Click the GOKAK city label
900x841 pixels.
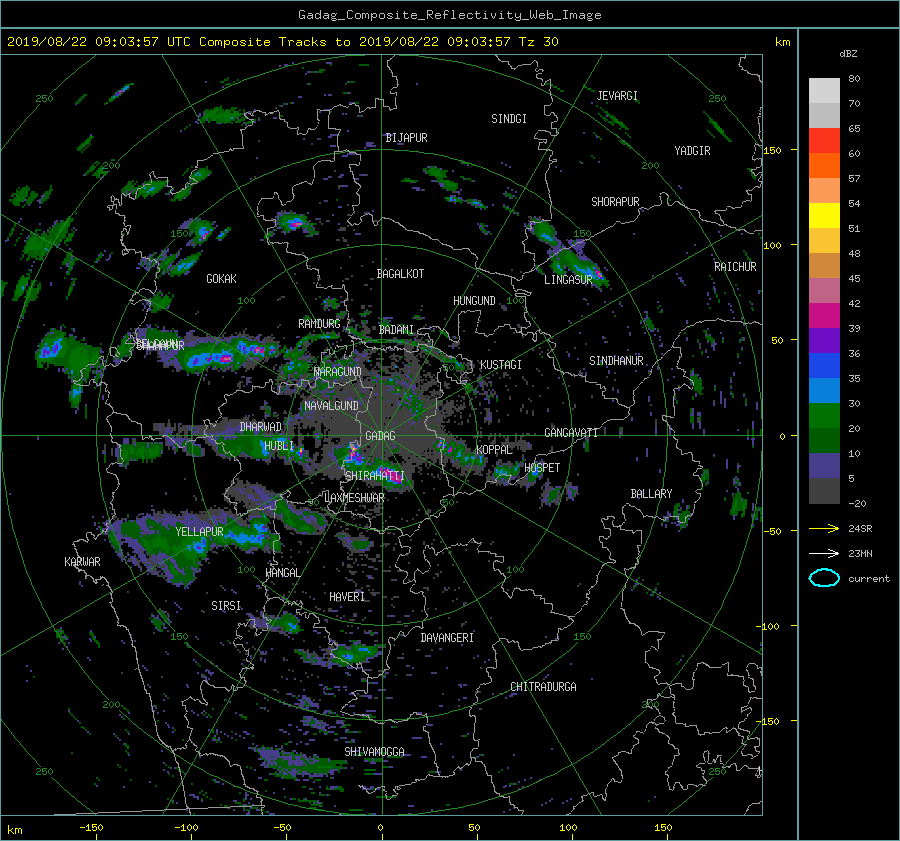click(221, 278)
